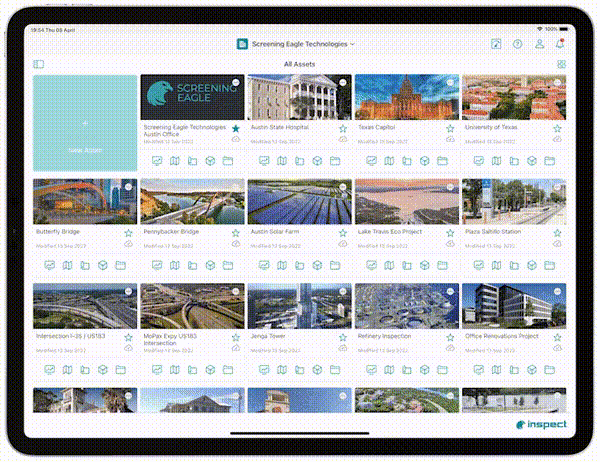Open map icon for Austin State Hospital
Viewport: 600px width, 462px height.
pos(282,161)
